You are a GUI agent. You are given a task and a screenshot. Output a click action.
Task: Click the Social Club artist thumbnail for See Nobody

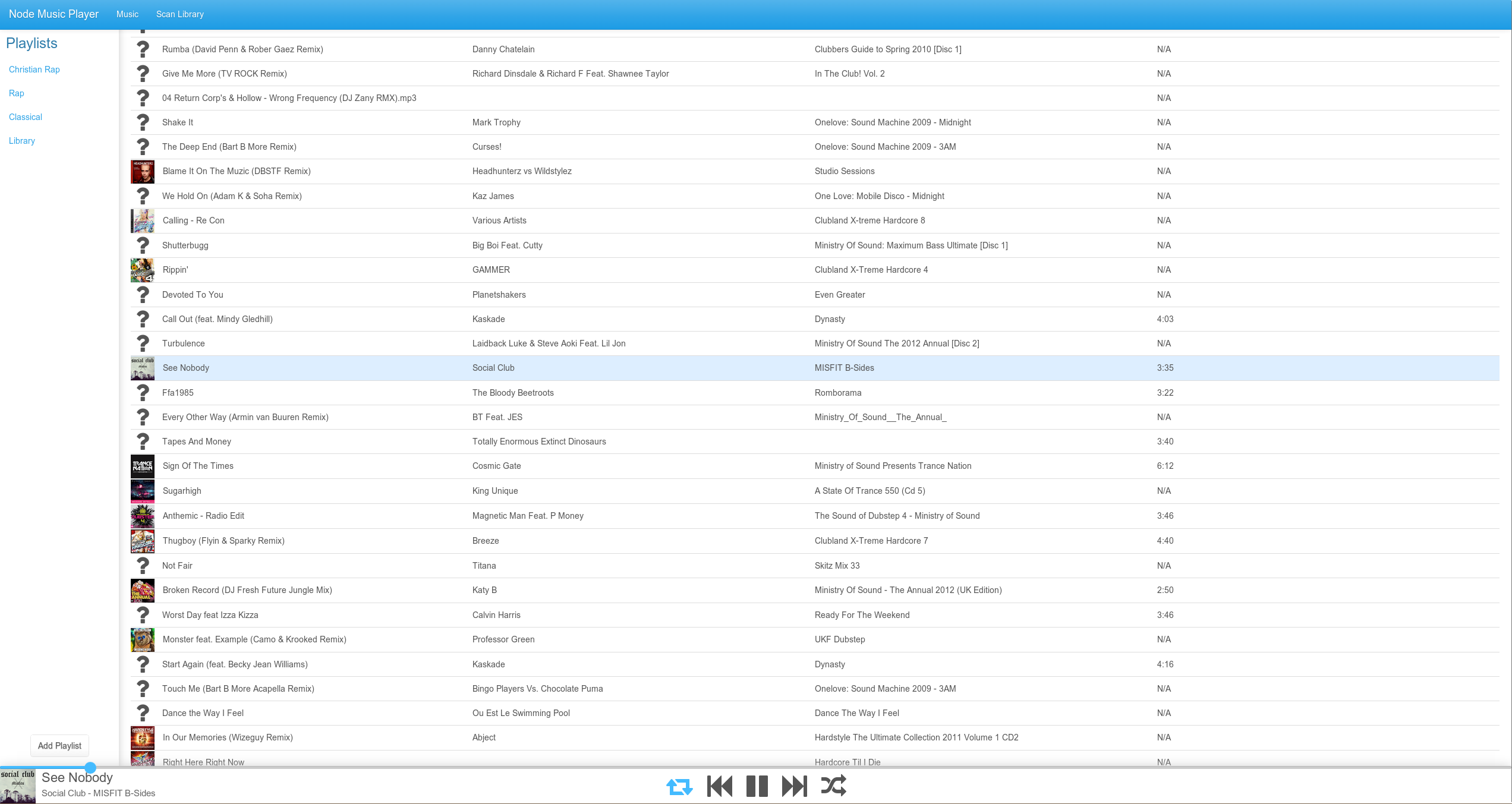(142, 367)
